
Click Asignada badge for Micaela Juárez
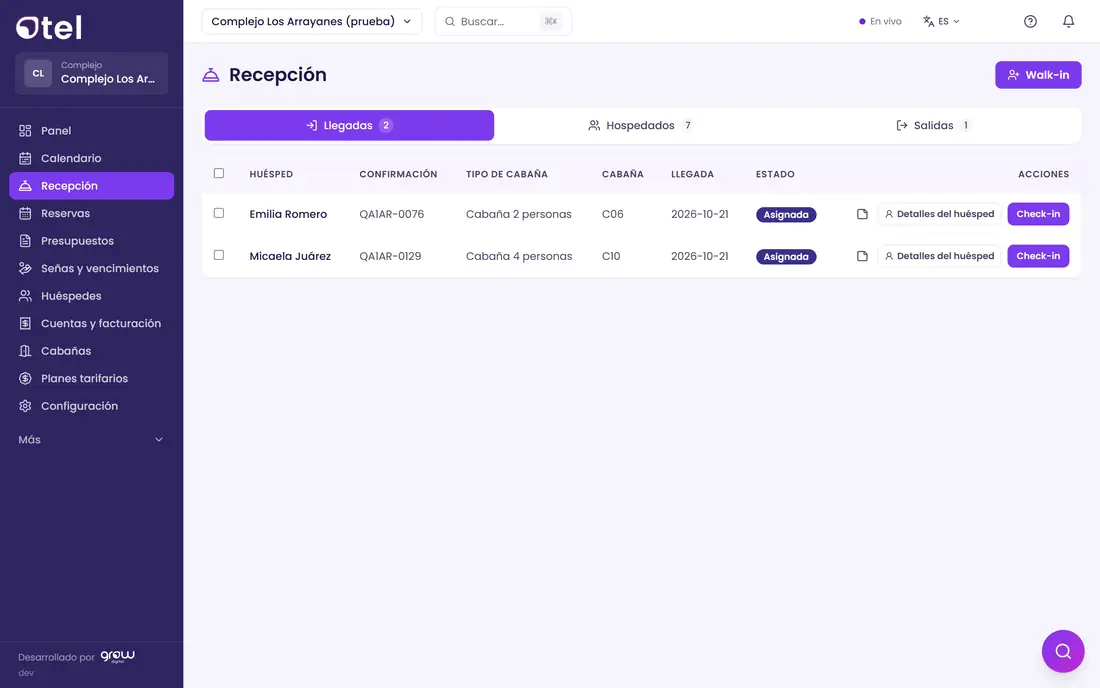(786, 257)
